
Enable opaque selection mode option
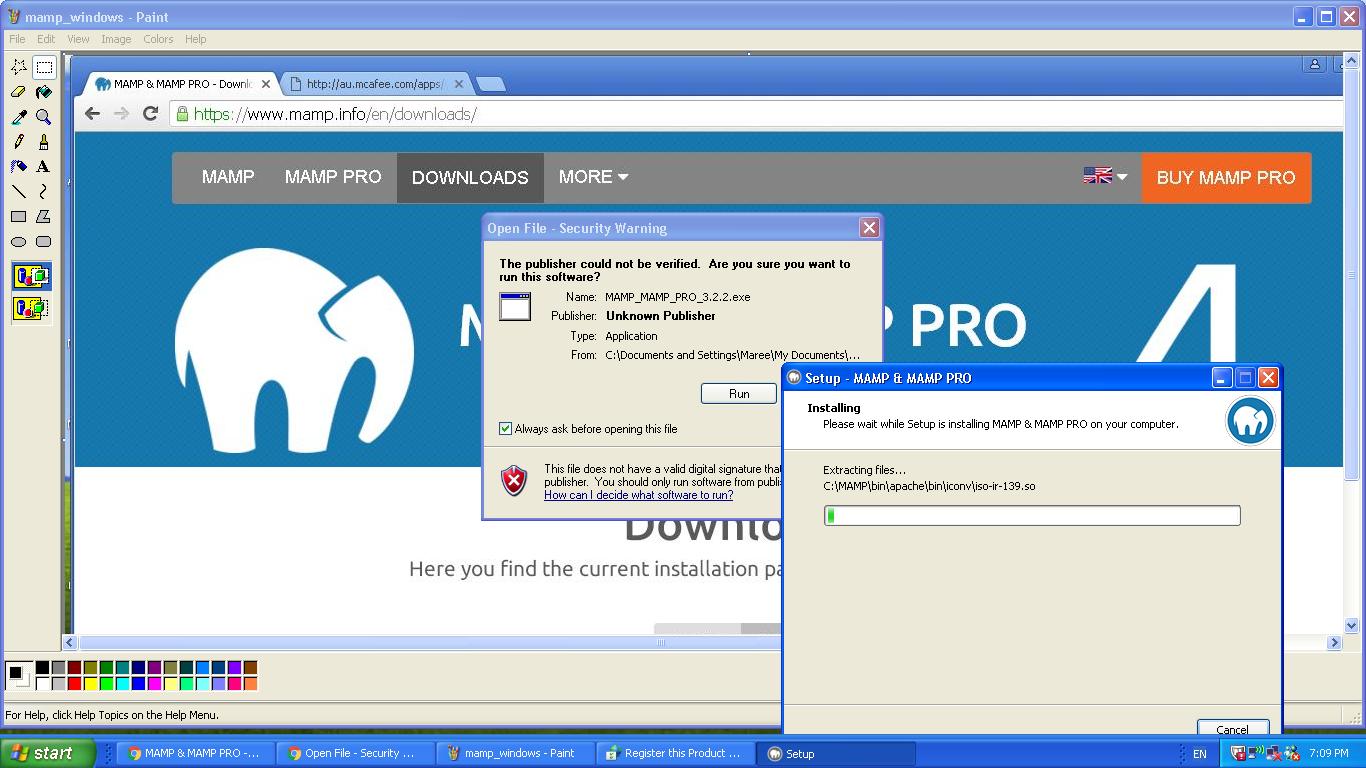tap(31, 276)
